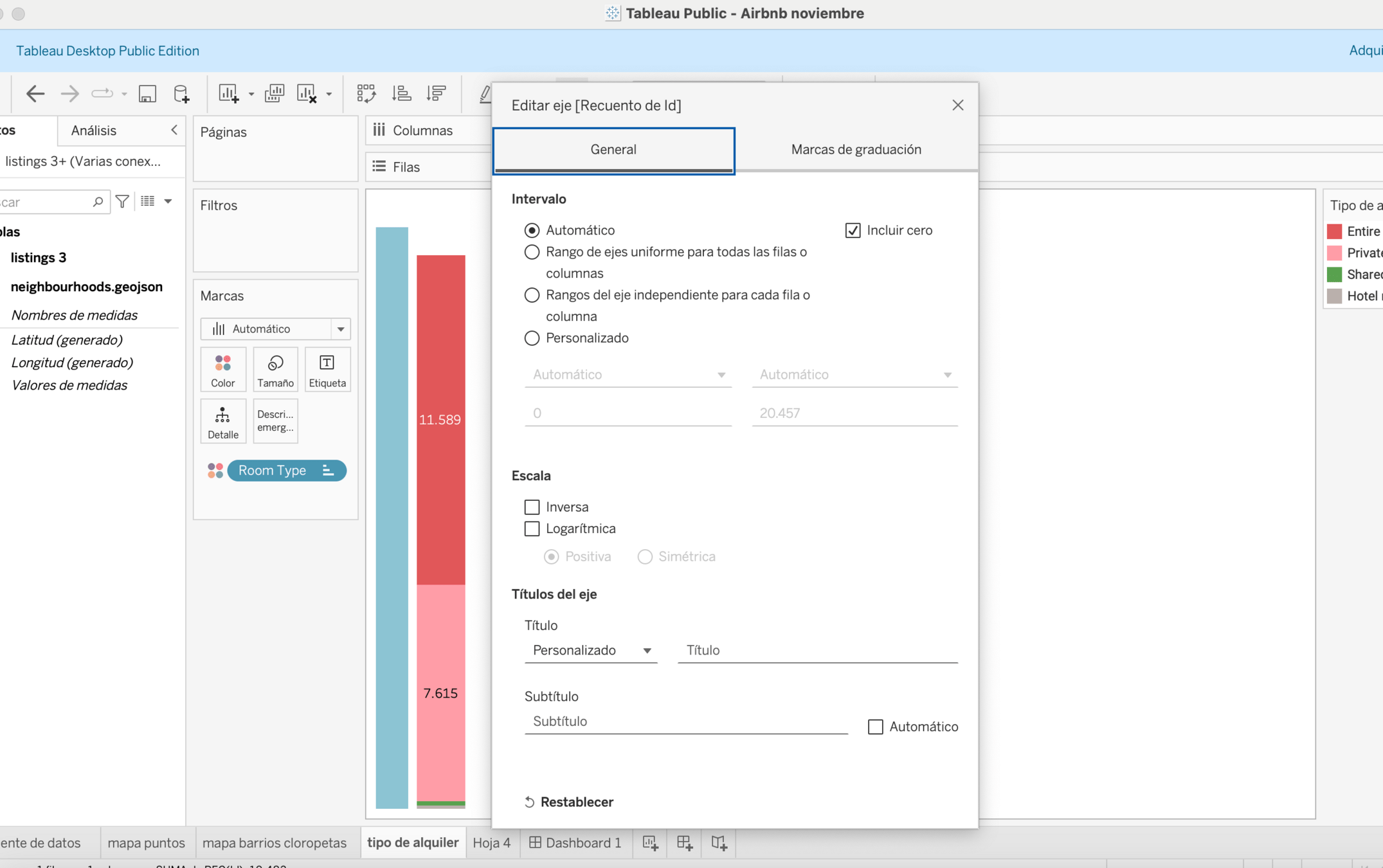1383x868 pixels.
Task: Uncheck the Incluir cero checkbox
Action: (853, 230)
